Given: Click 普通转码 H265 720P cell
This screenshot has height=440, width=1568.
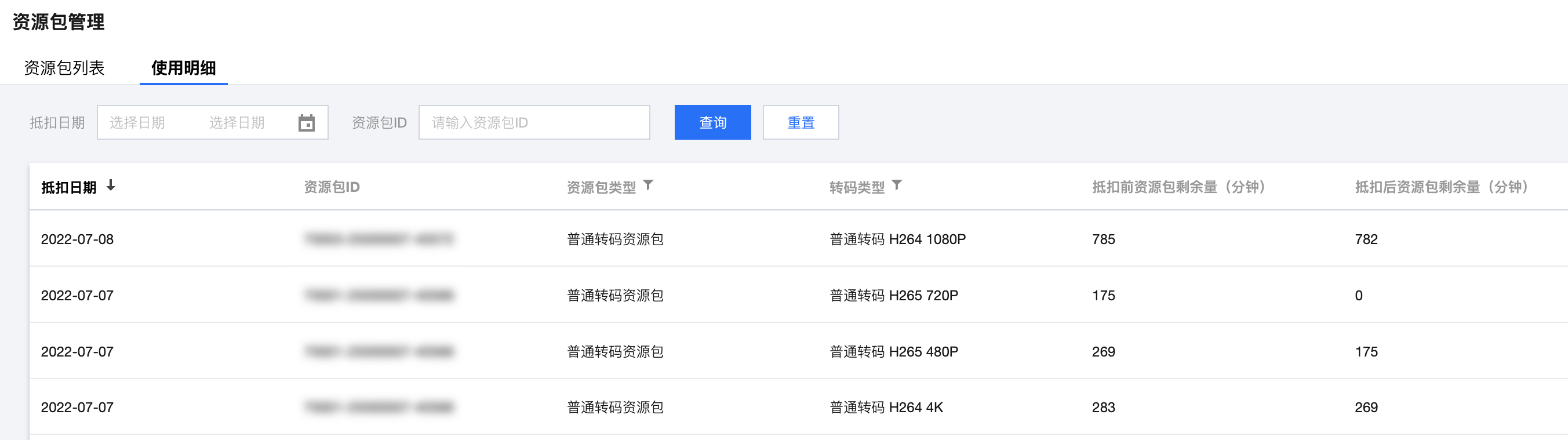Looking at the screenshot, I should (894, 296).
